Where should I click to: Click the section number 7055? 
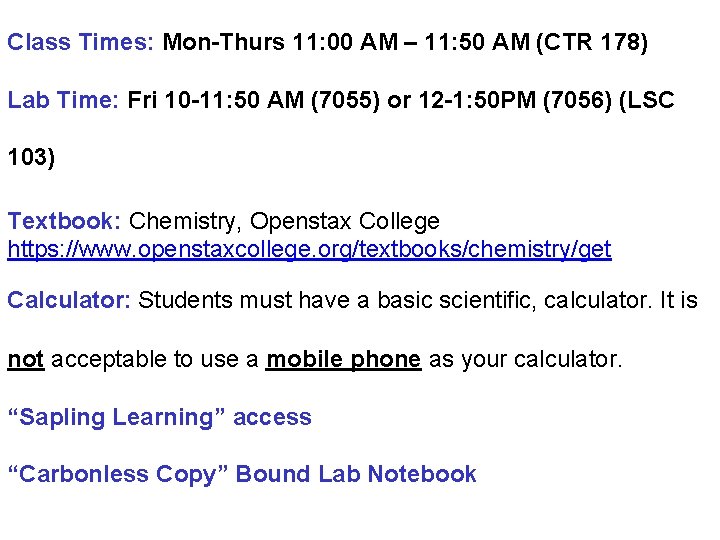346,100
